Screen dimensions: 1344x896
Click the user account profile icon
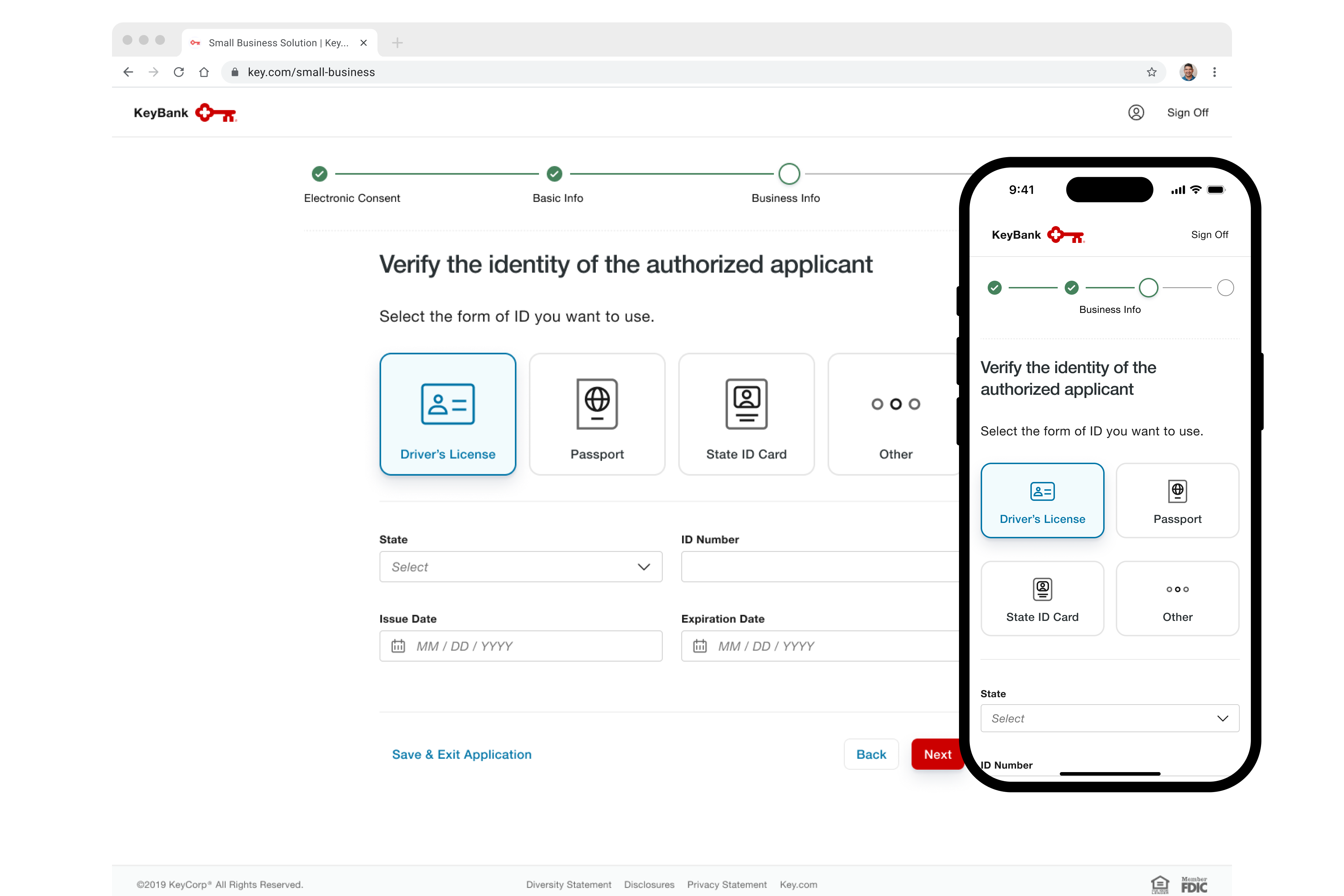1136,113
